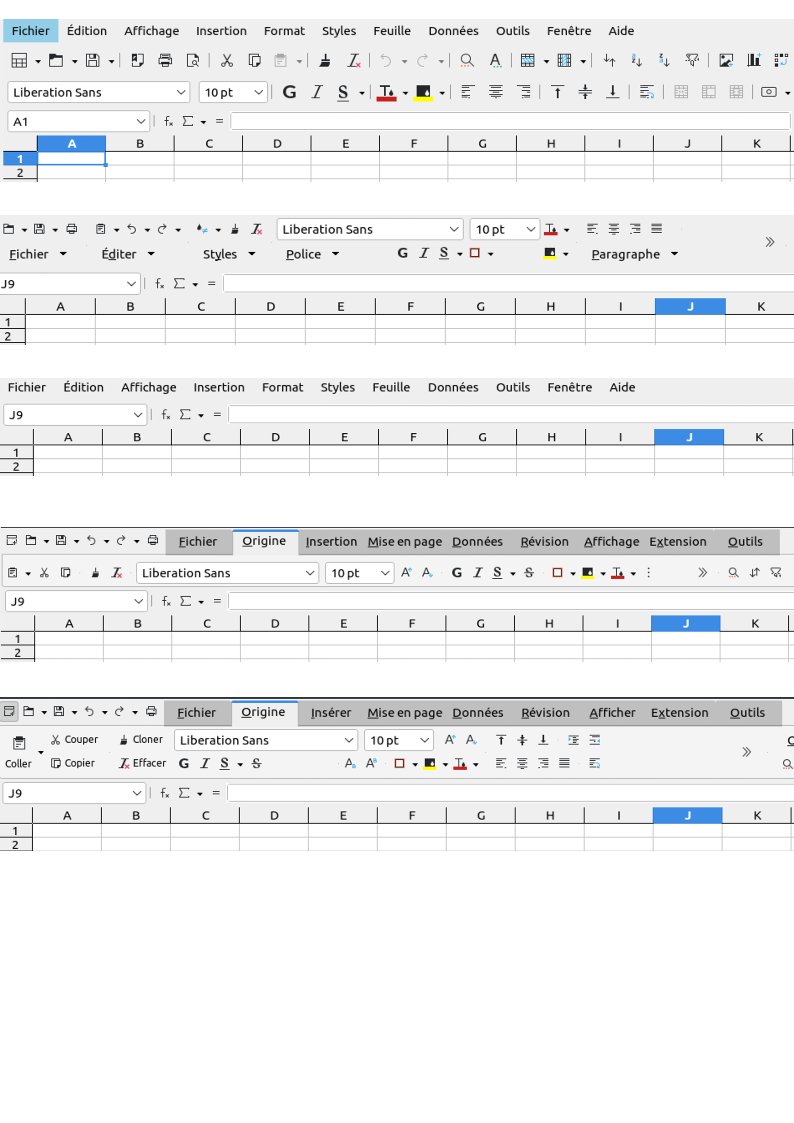The height and width of the screenshot is (1123, 794).
Task: Apply background color swatch left of Paragraphe menu
Action: point(549,254)
